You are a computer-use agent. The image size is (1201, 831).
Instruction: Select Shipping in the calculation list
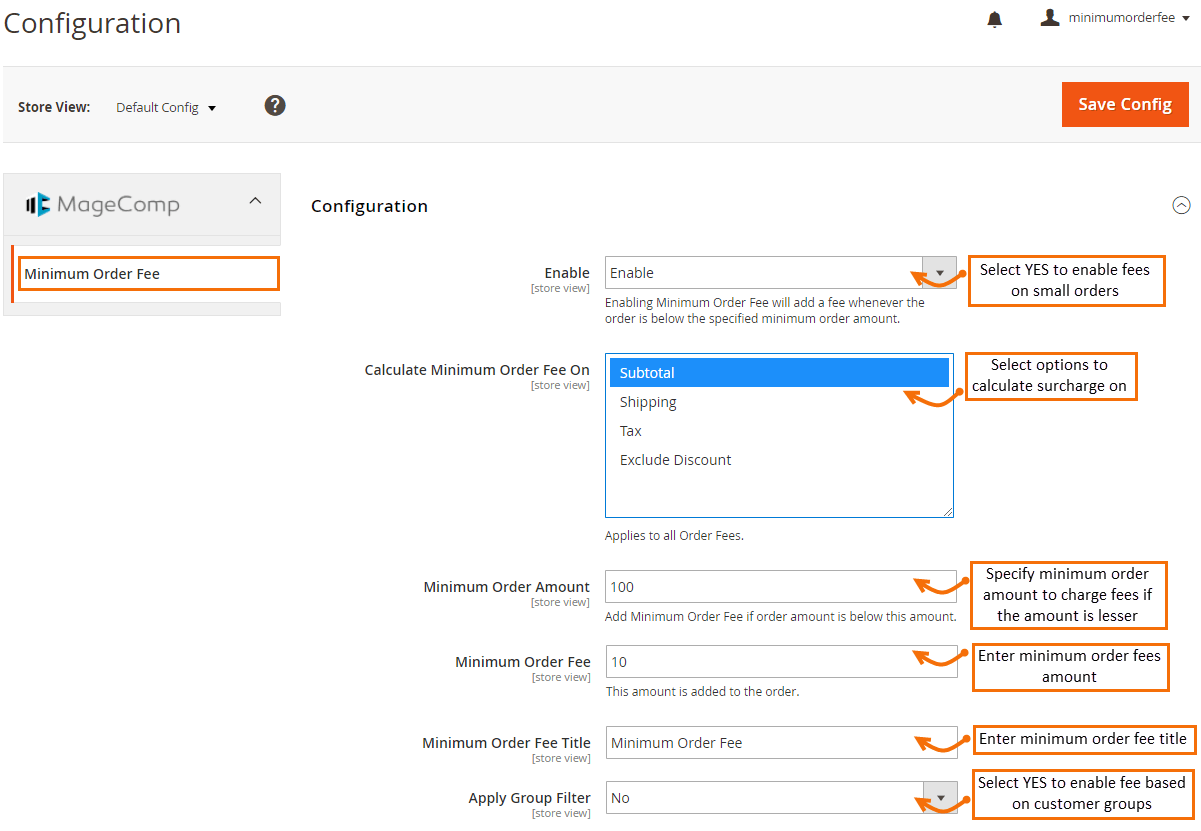pyautogui.click(x=648, y=402)
